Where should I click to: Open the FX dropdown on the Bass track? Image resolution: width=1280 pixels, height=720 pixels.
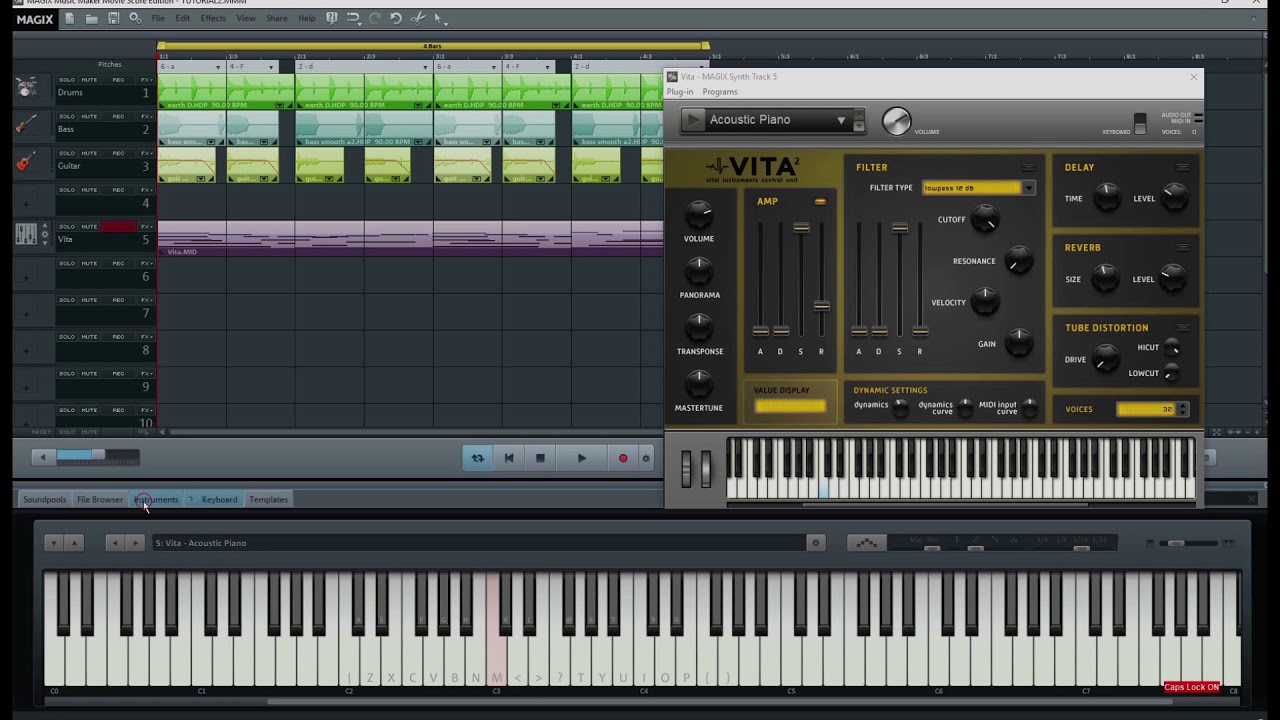pos(146,117)
